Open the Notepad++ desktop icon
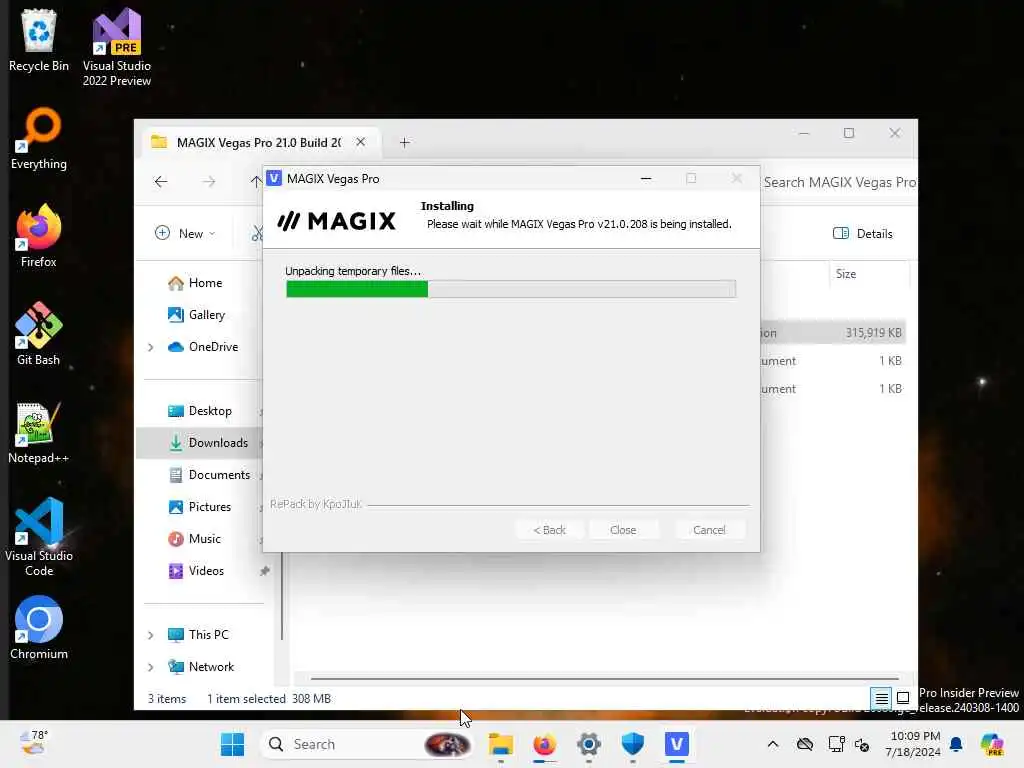Viewport: 1024px width, 768px height. (x=39, y=432)
